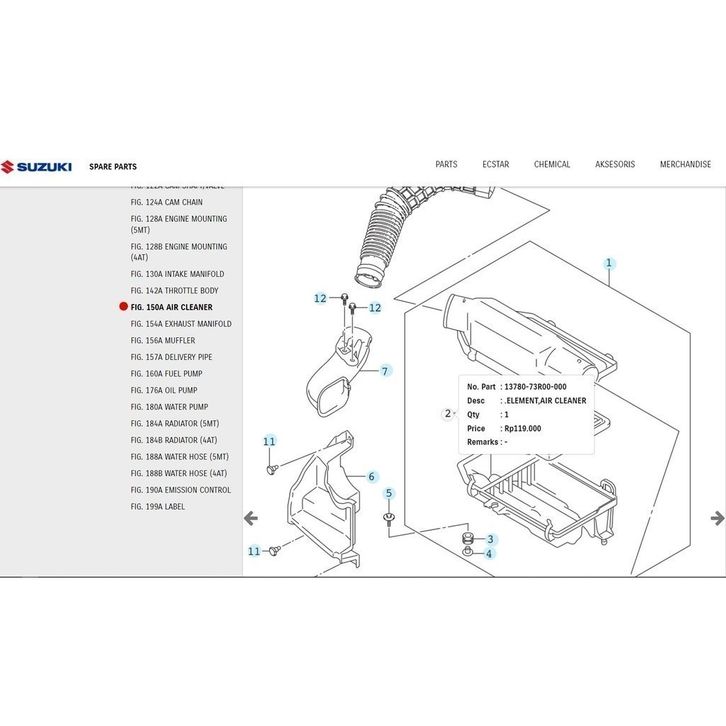The width and height of the screenshot is (726, 726).
Task: Open the PARTS menu
Action: pyautogui.click(x=446, y=165)
